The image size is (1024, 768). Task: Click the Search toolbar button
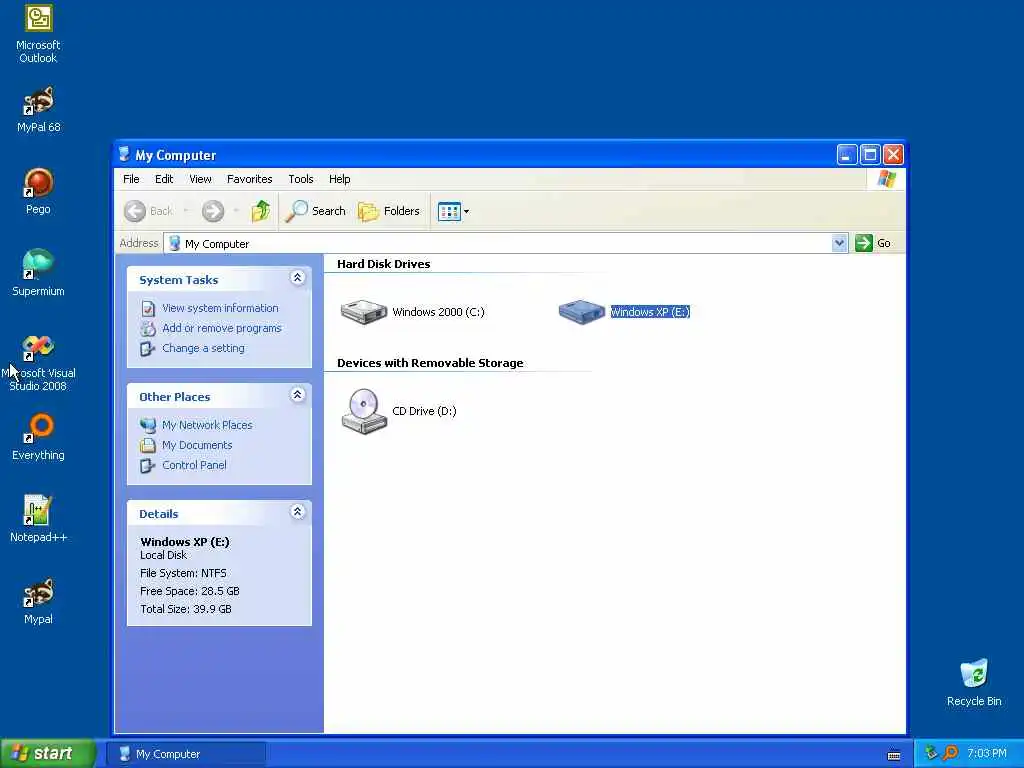click(315, 211)
